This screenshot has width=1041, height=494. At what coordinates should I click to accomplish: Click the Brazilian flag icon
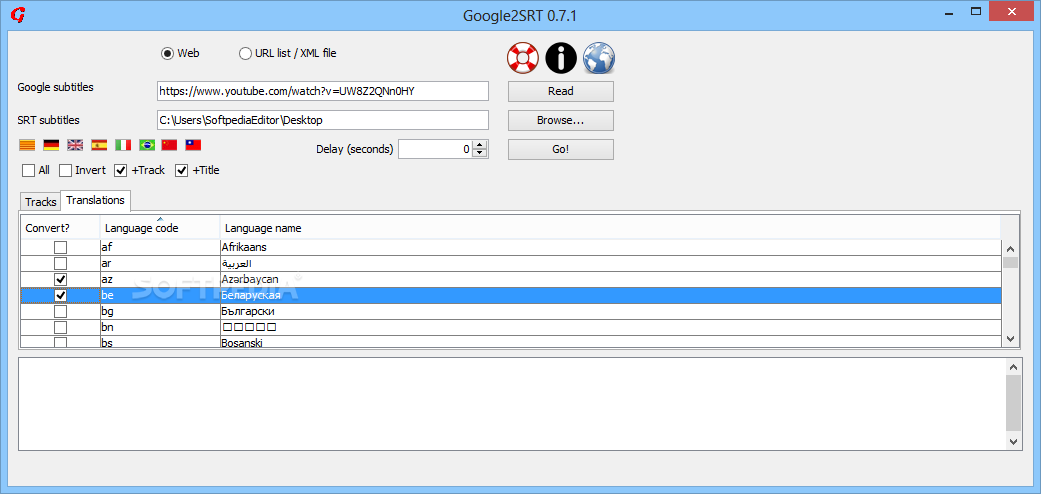coord(147,145)
